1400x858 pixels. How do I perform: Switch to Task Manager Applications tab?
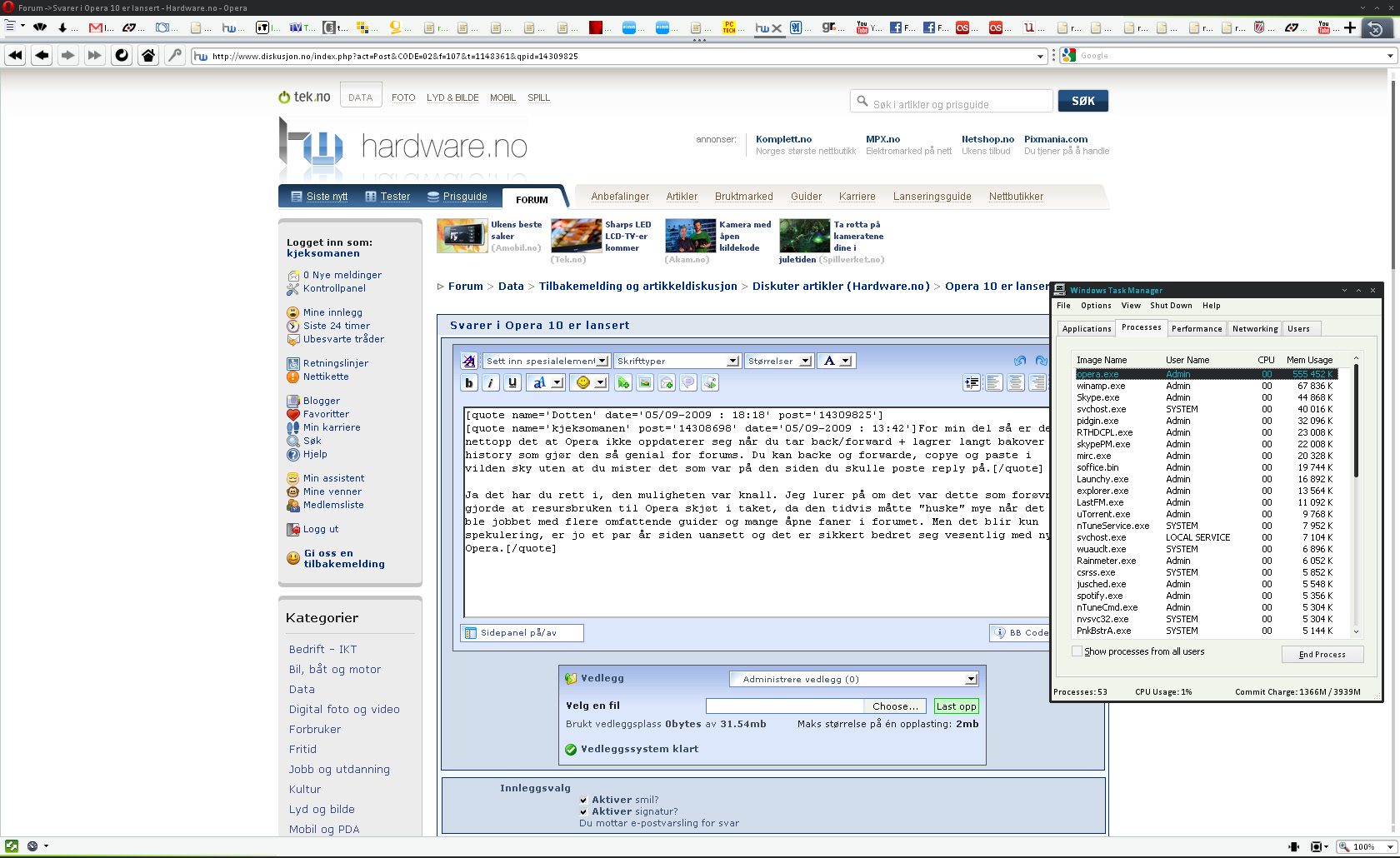[x=1087, y=329]
